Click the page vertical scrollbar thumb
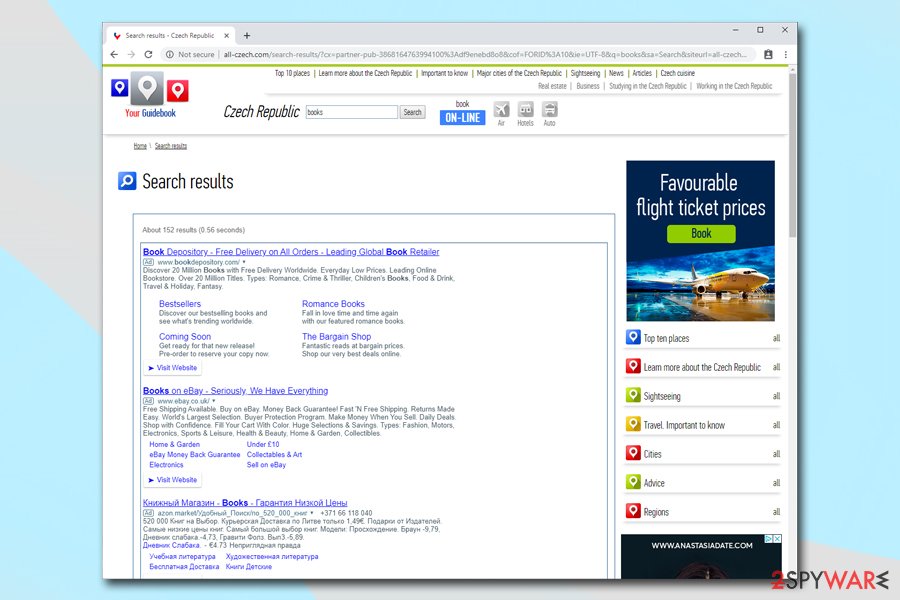The height and width of the screenshot is (600, 900). [792, 155]
